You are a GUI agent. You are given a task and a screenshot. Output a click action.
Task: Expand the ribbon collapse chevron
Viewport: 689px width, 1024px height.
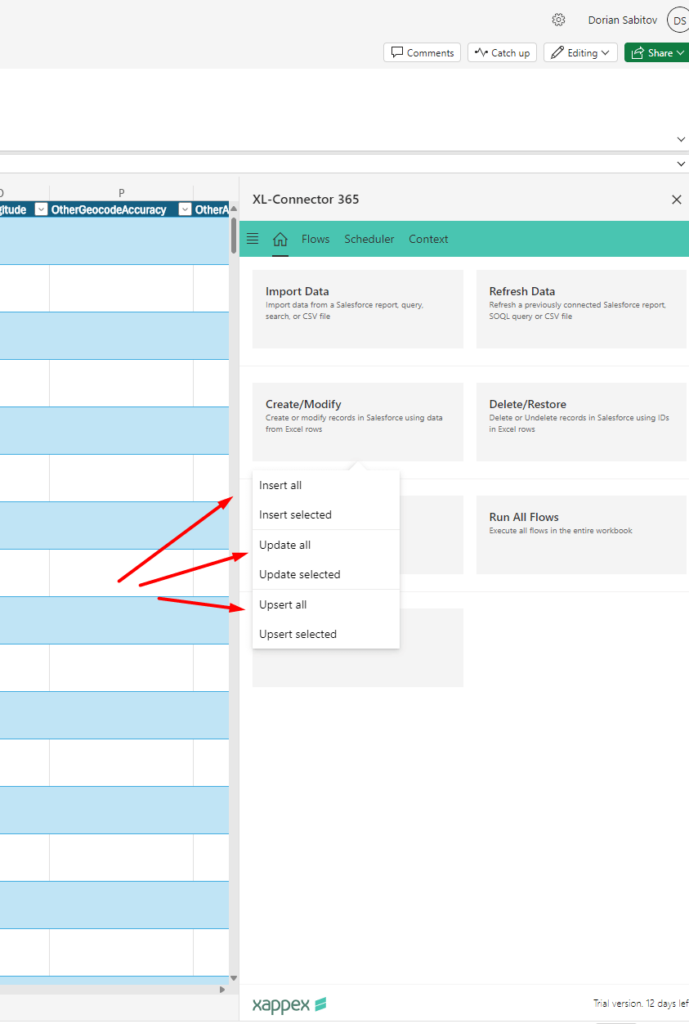click(681, 140)
